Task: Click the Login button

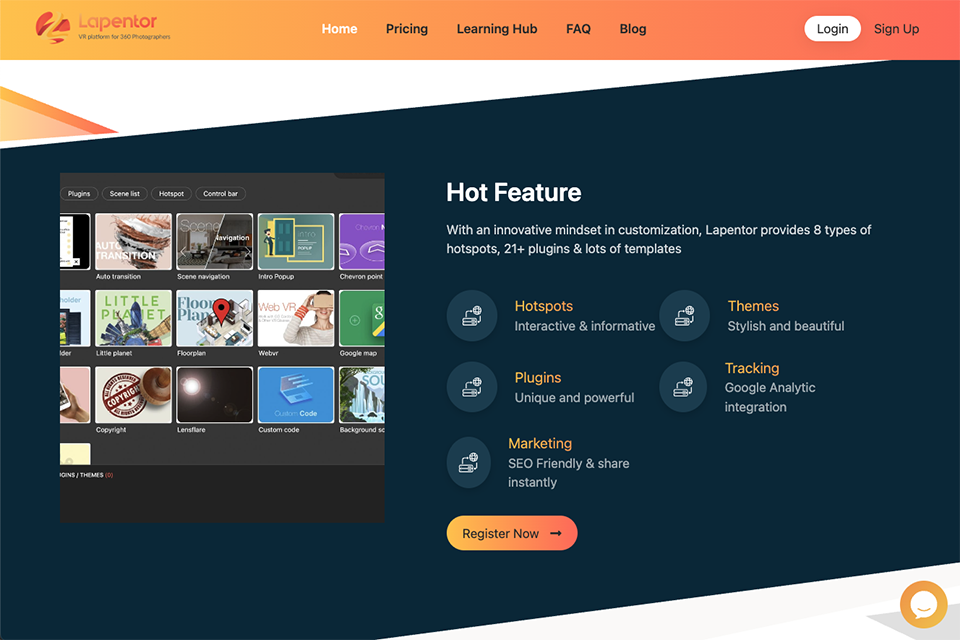Action: [x=832, y=29]
